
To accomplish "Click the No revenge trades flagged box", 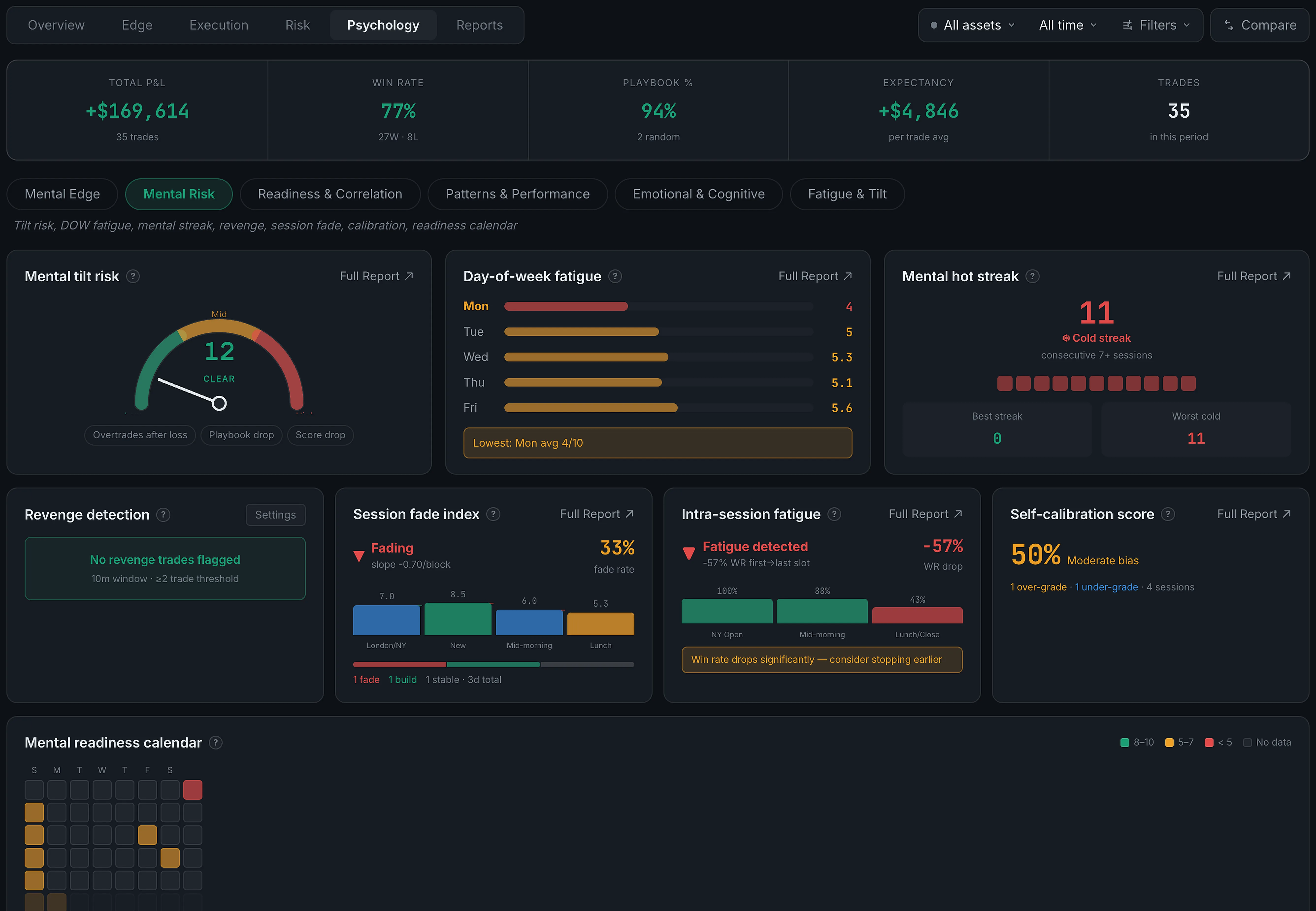I will point(165,569).
